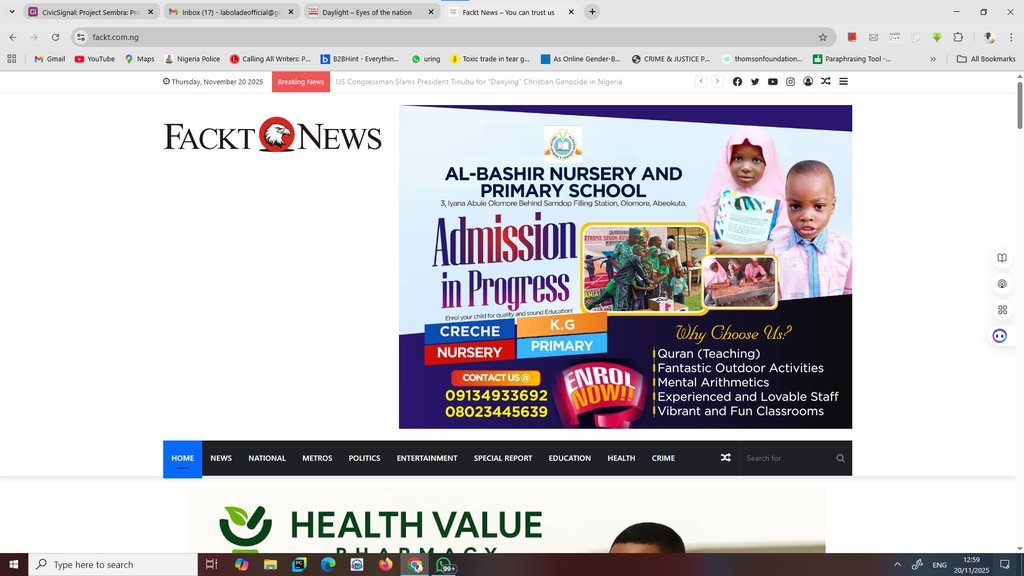This screenshot has width=1024, height=576.
Task: Click the Health Value Pharmacy banner
Action: [x=507, y=520]
